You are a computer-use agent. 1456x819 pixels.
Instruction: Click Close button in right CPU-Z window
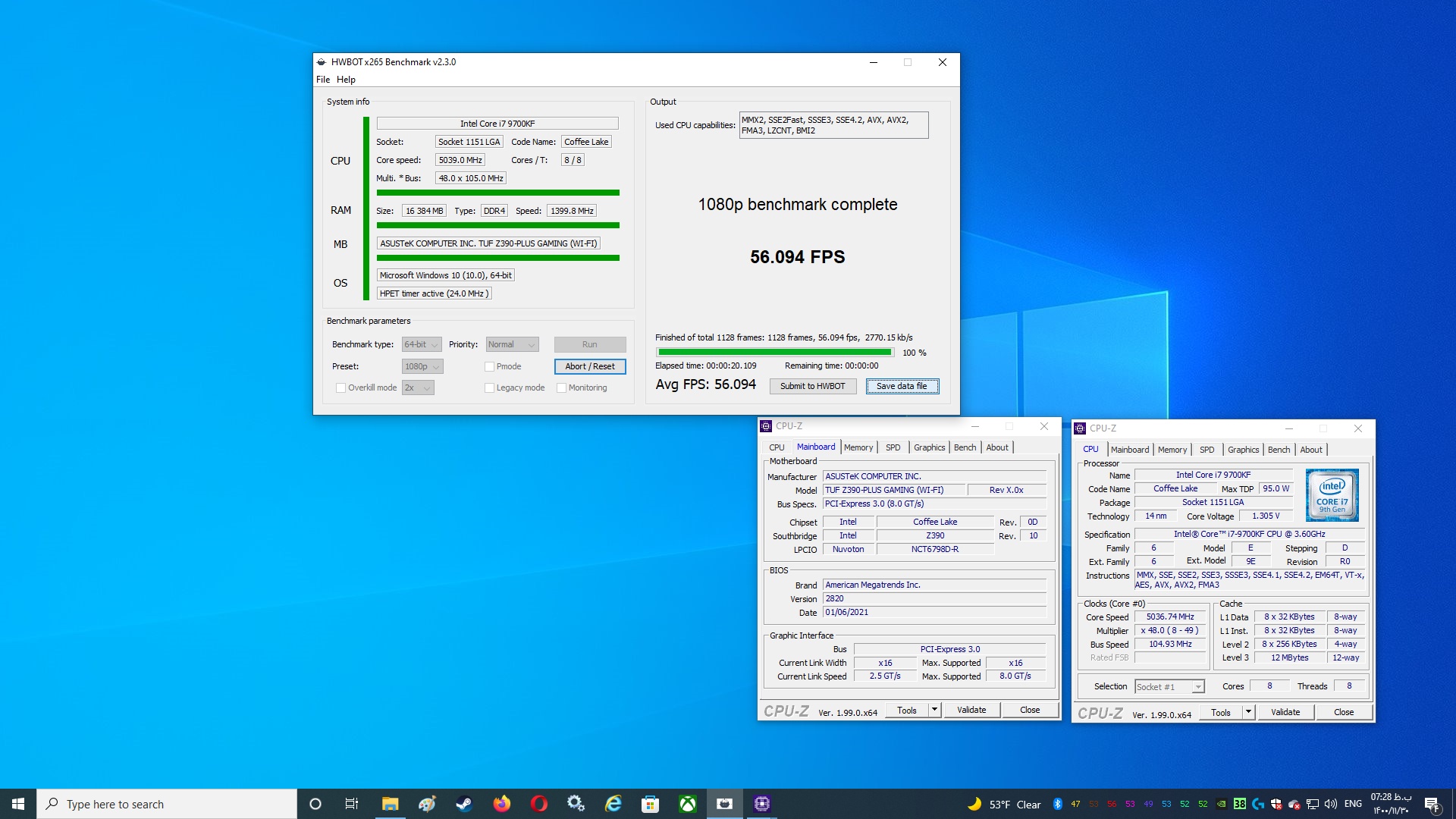tap(1344, 712)
